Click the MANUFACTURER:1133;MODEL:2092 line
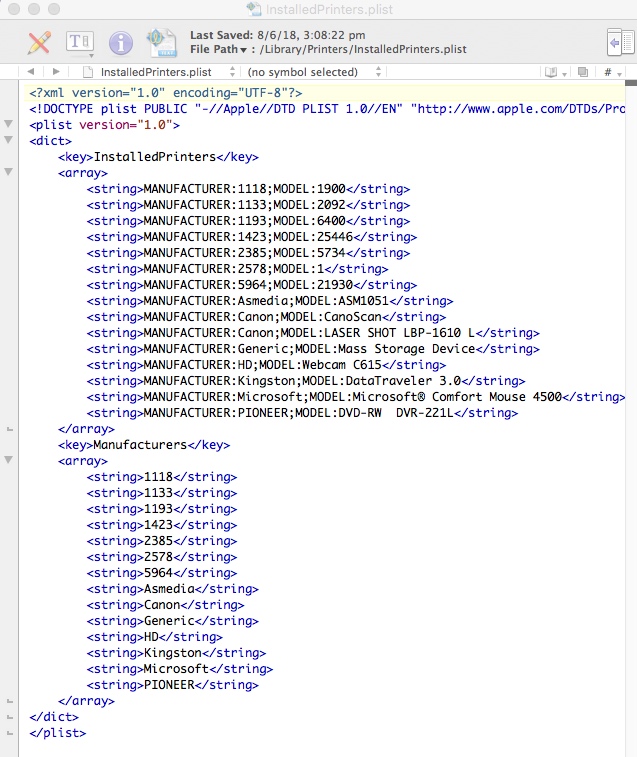Viewport: 637px width, 757px height. click(x=248, y=205)
